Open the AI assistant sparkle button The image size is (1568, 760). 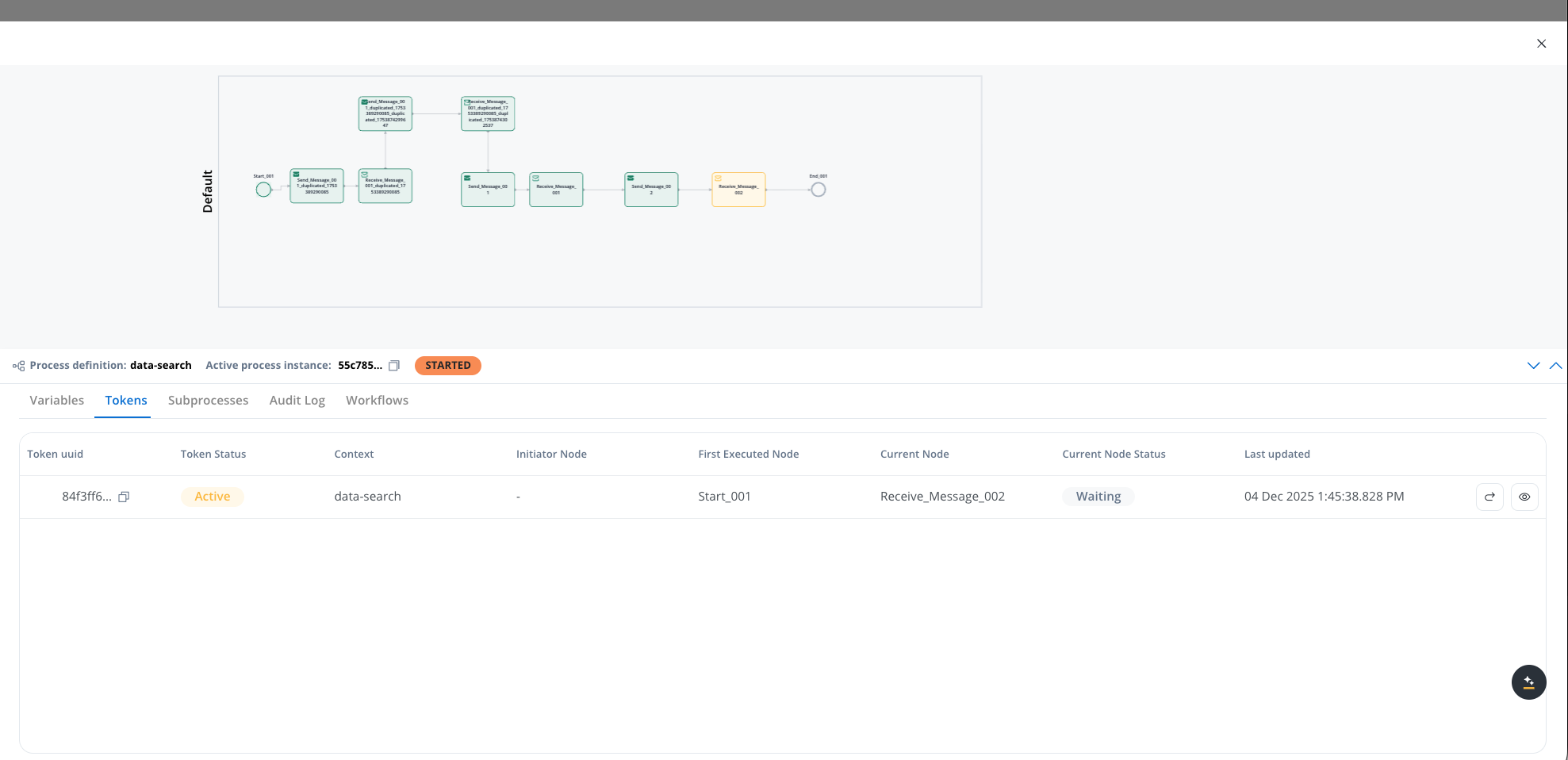(1528, 682)
